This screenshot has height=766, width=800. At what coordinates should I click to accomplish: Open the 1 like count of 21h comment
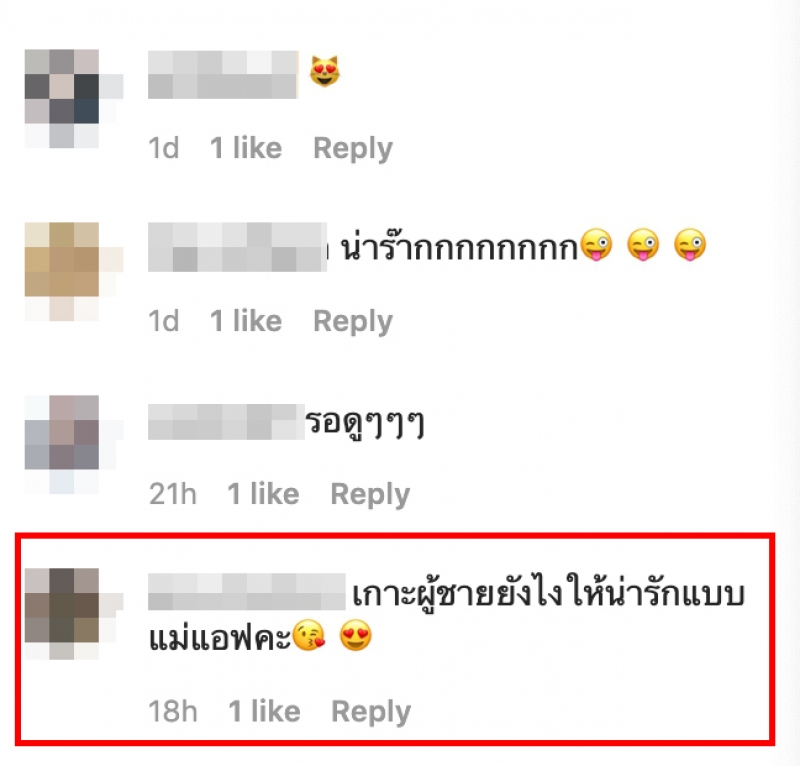click(x=263, y=494)
